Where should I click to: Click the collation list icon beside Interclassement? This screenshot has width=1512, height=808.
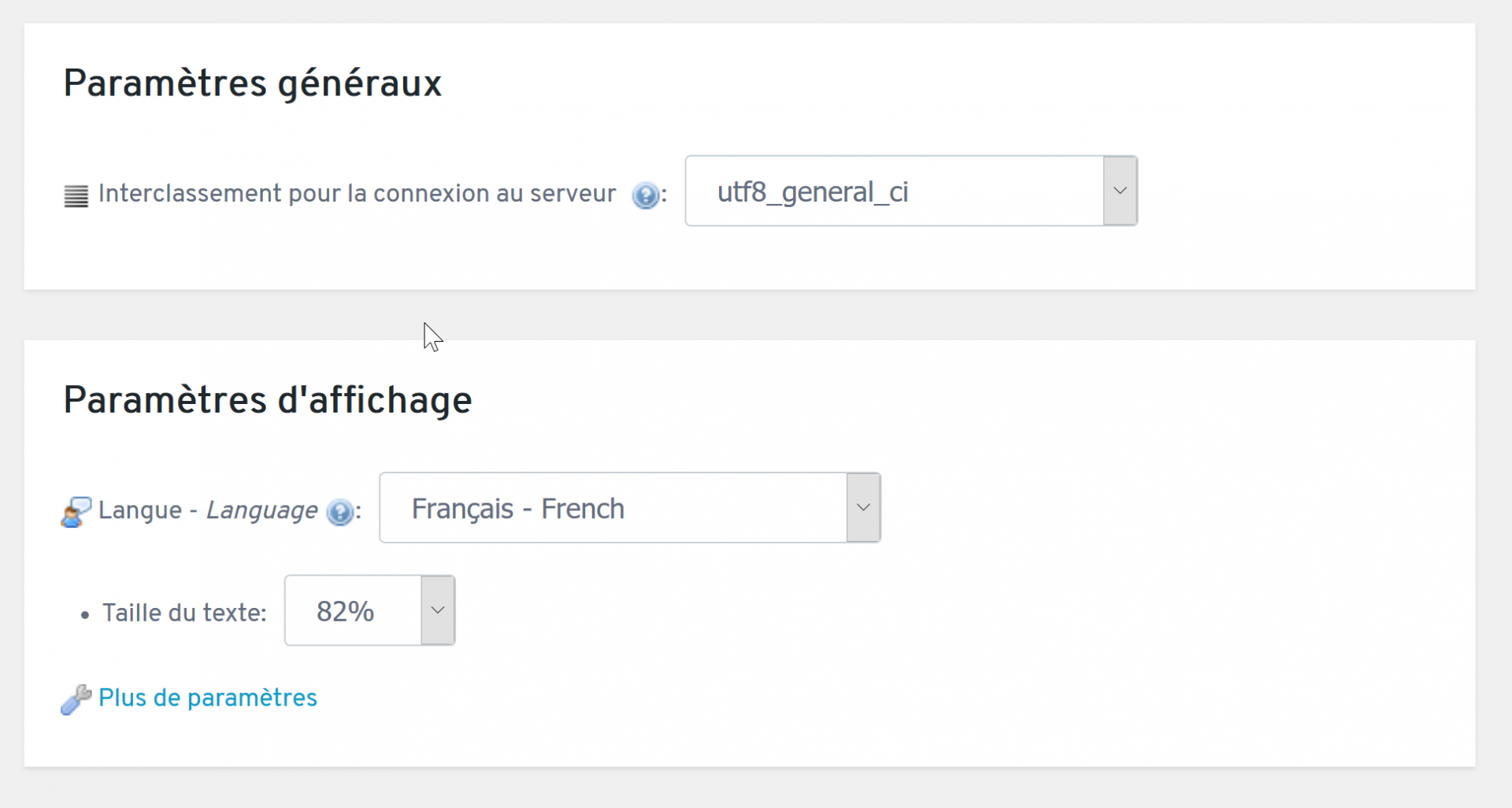76,195
